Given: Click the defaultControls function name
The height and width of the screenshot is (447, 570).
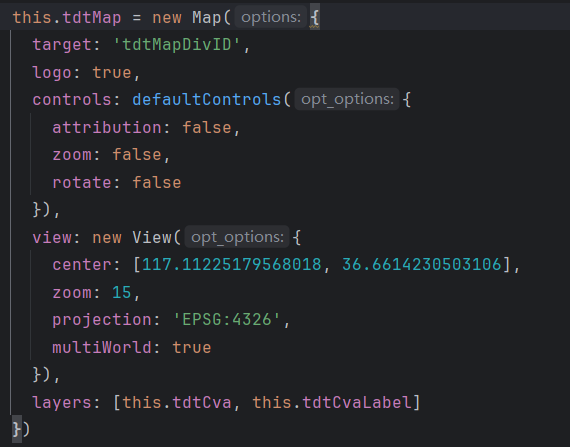Looking at the screenshot, I should click(x=206, y=100).
